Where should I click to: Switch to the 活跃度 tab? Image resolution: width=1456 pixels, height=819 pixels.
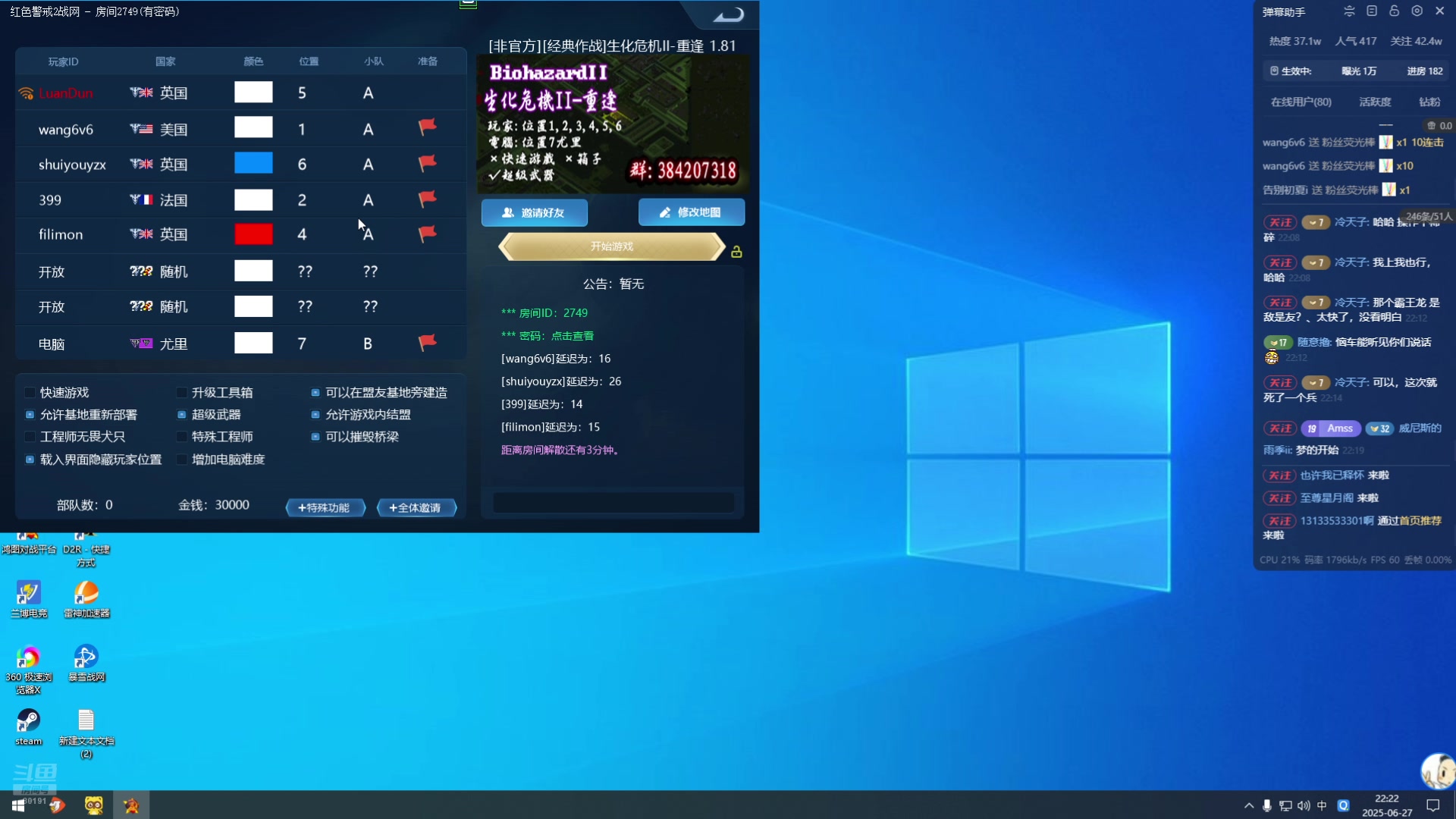tap(1375, 102)
